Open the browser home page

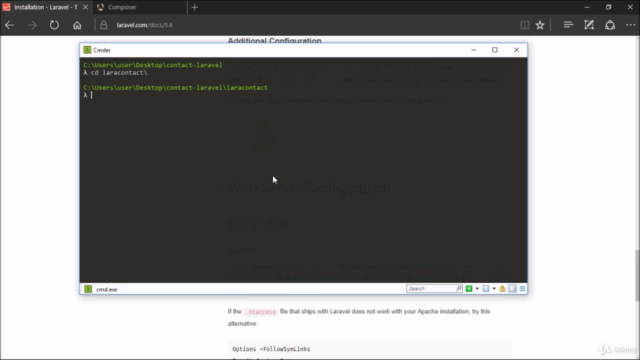(x=77, y=25)
